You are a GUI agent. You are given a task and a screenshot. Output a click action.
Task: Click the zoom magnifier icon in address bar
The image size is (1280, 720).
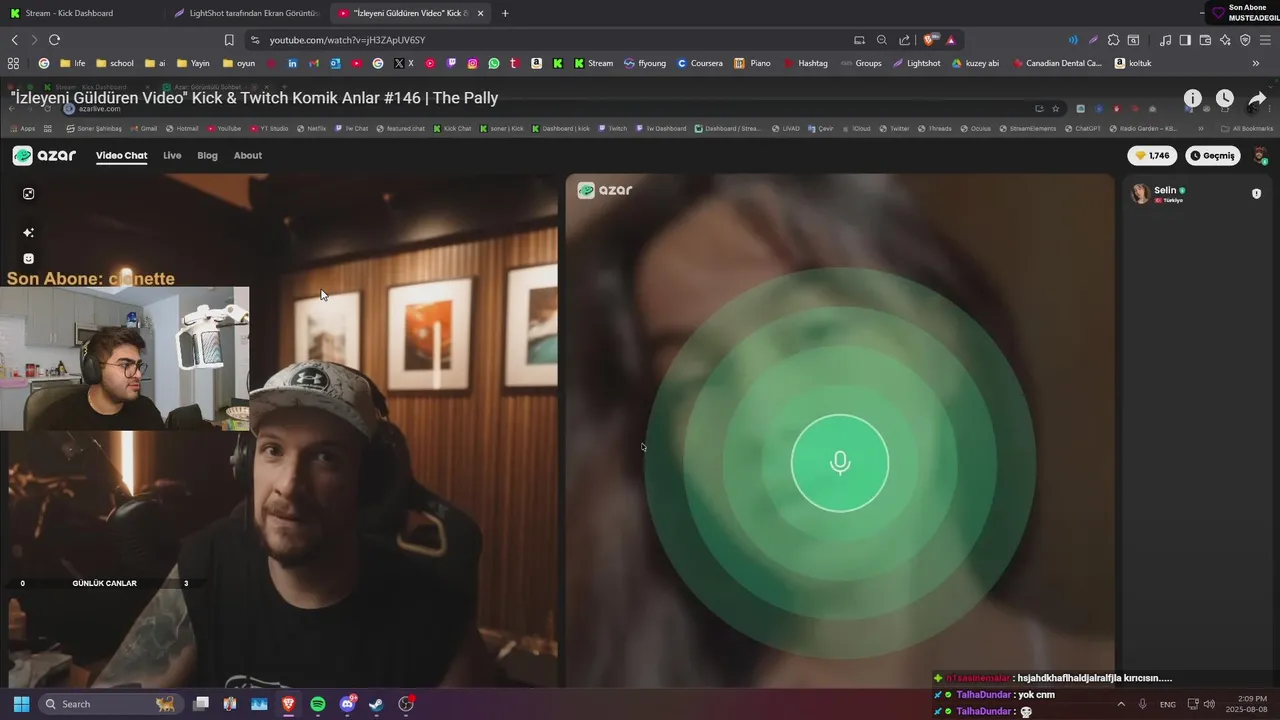tap(881, 40)
